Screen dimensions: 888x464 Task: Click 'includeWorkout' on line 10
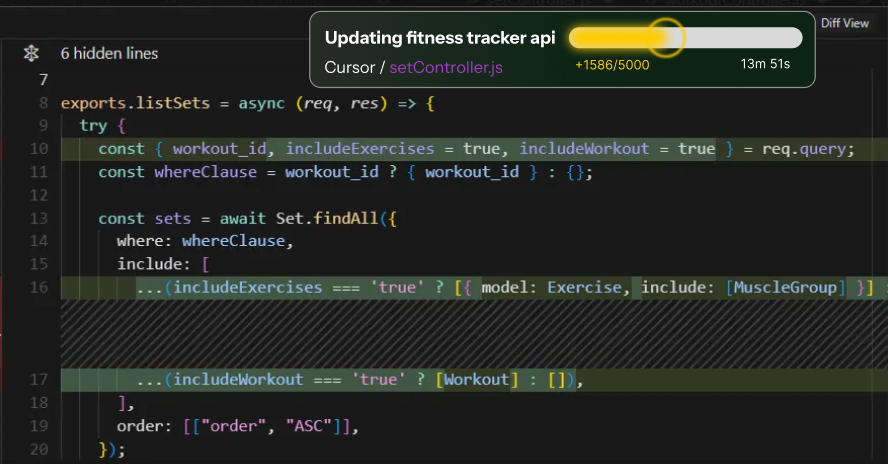[x=584, y=148]
